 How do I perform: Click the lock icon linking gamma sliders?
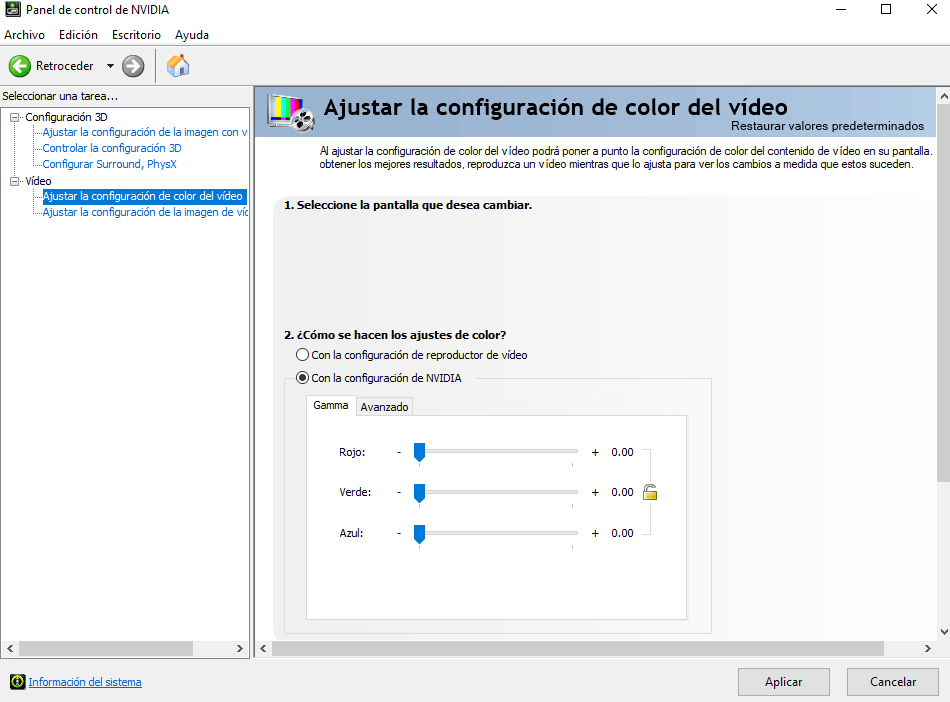tap(650, 492)
